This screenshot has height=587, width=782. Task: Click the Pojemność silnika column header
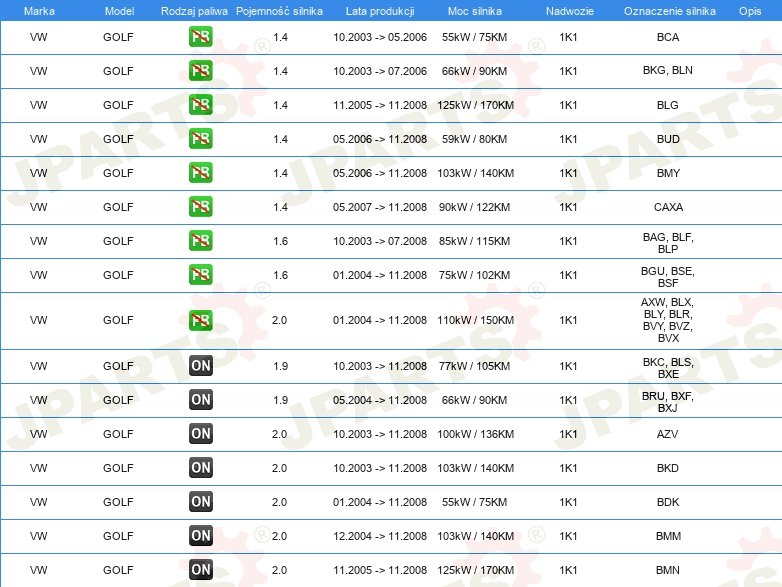pos(279,11)
